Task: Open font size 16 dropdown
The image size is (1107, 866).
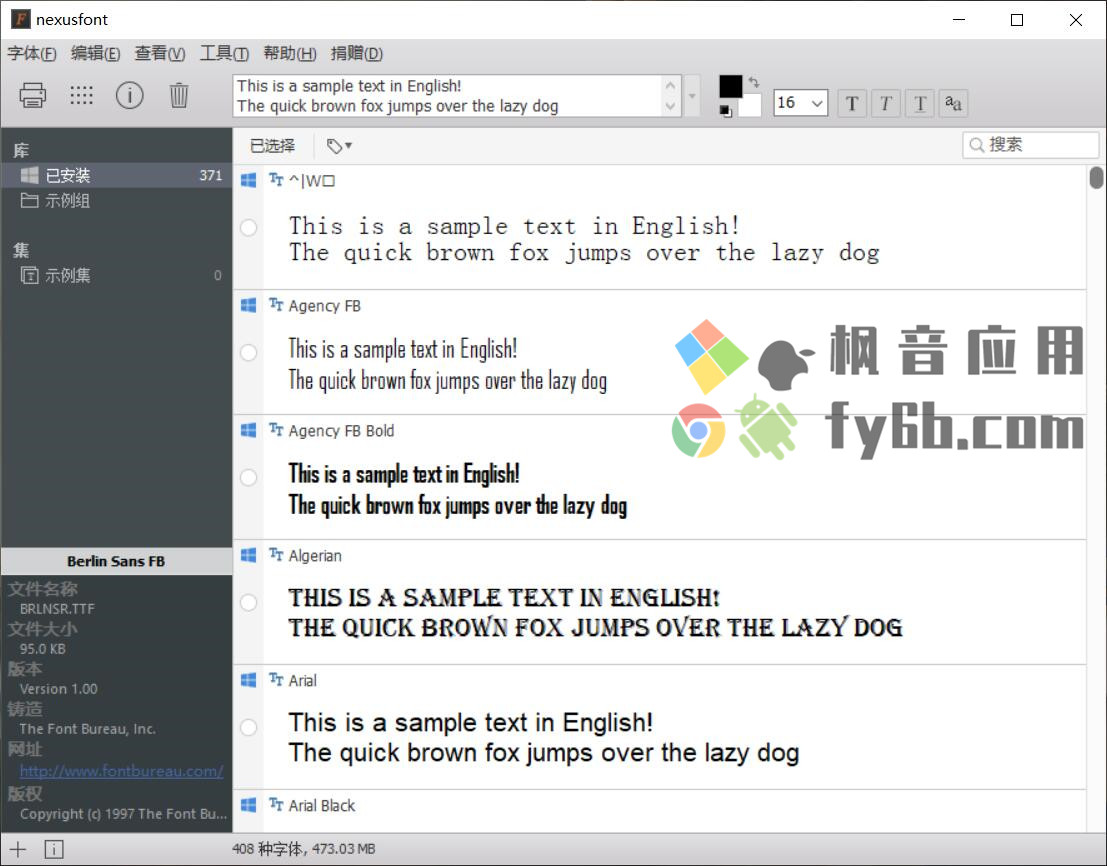Action: (x=801, y=103)
